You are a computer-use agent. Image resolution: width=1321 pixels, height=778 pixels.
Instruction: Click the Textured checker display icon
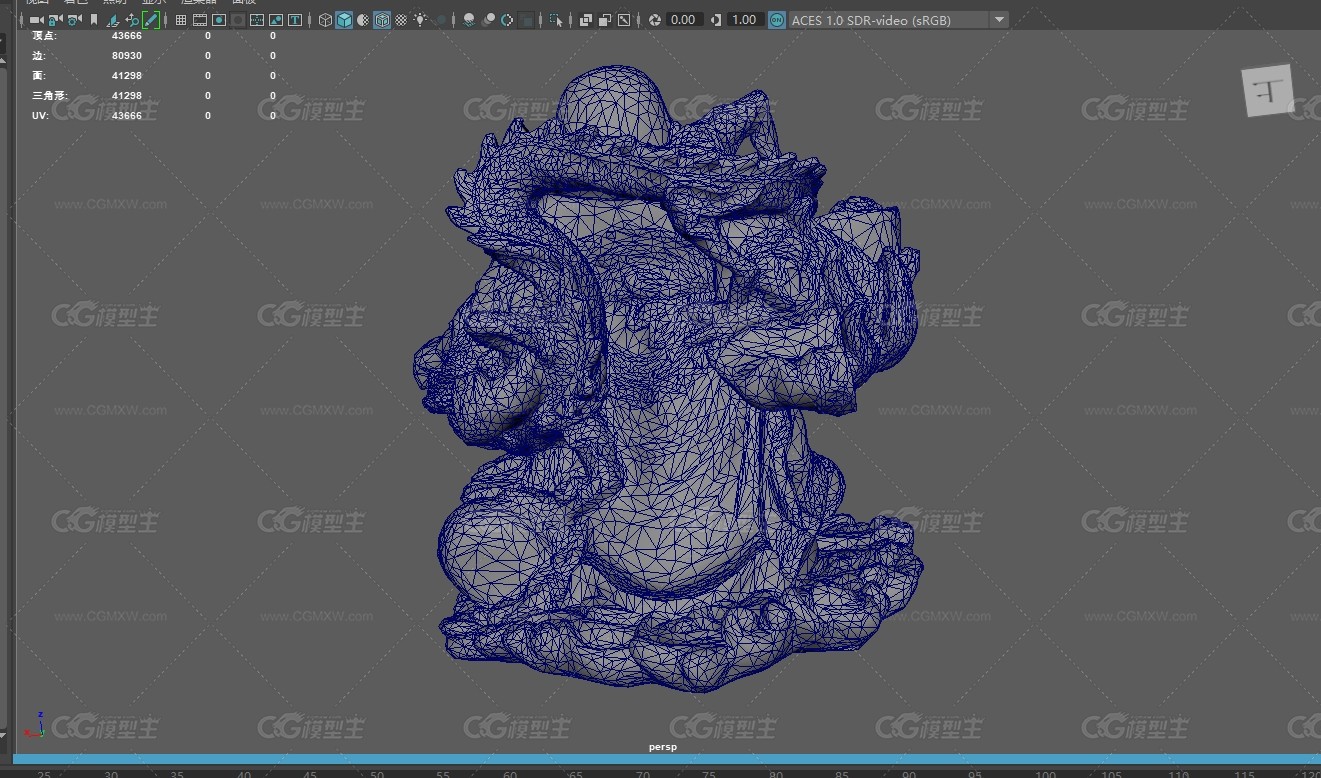pos(401,20)
